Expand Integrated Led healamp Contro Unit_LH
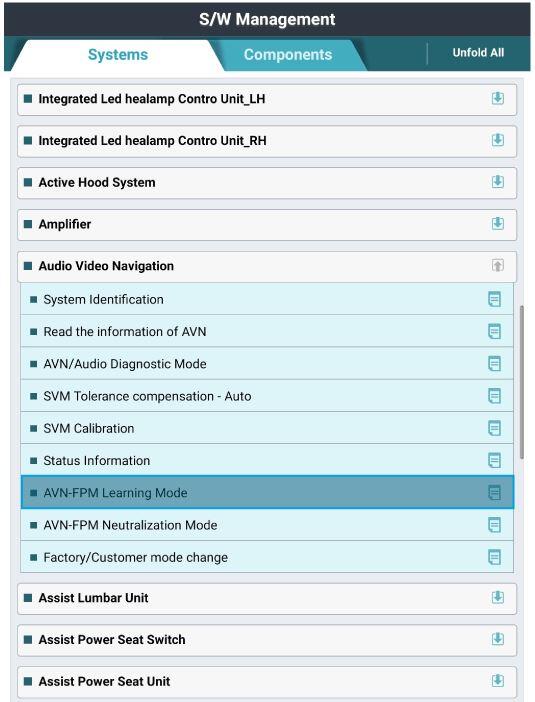 click(498, 98)
